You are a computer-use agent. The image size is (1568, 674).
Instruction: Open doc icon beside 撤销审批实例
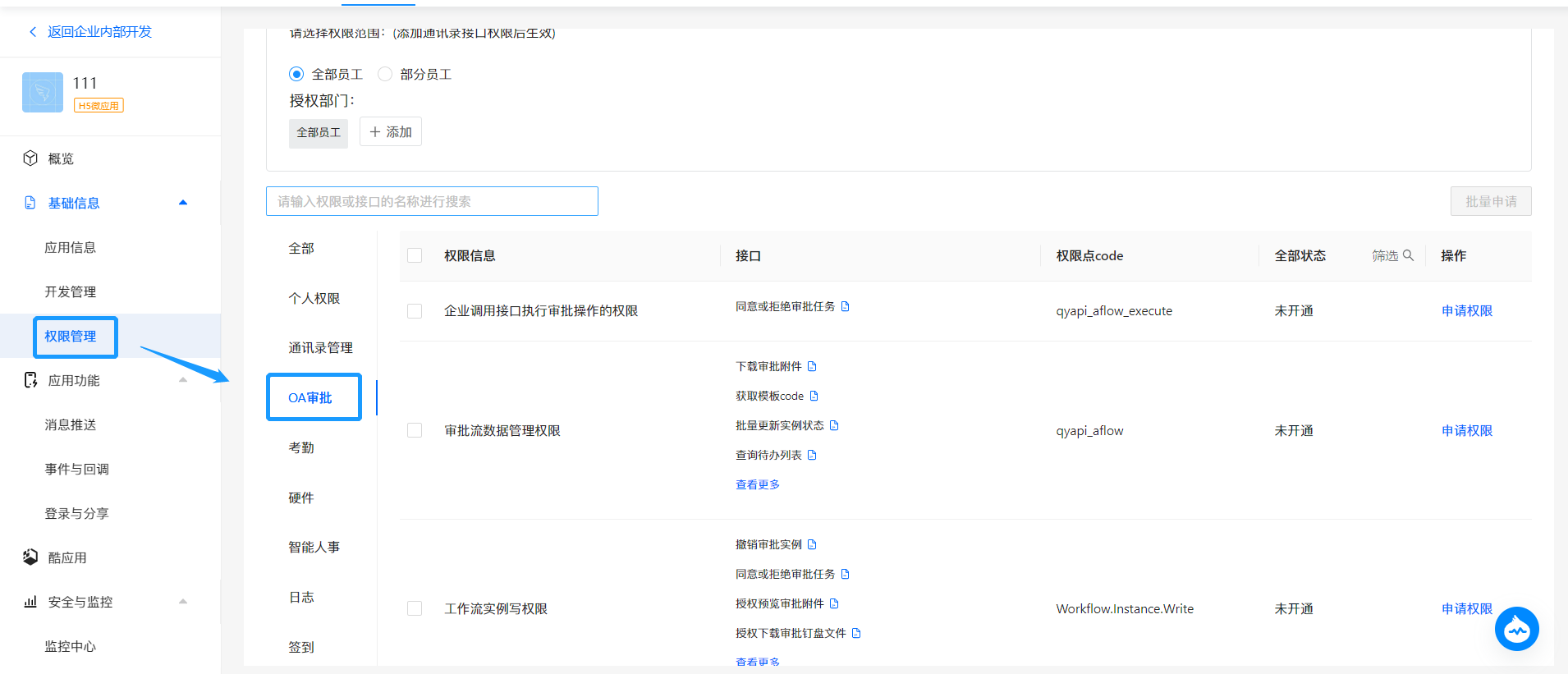point(812,544)
